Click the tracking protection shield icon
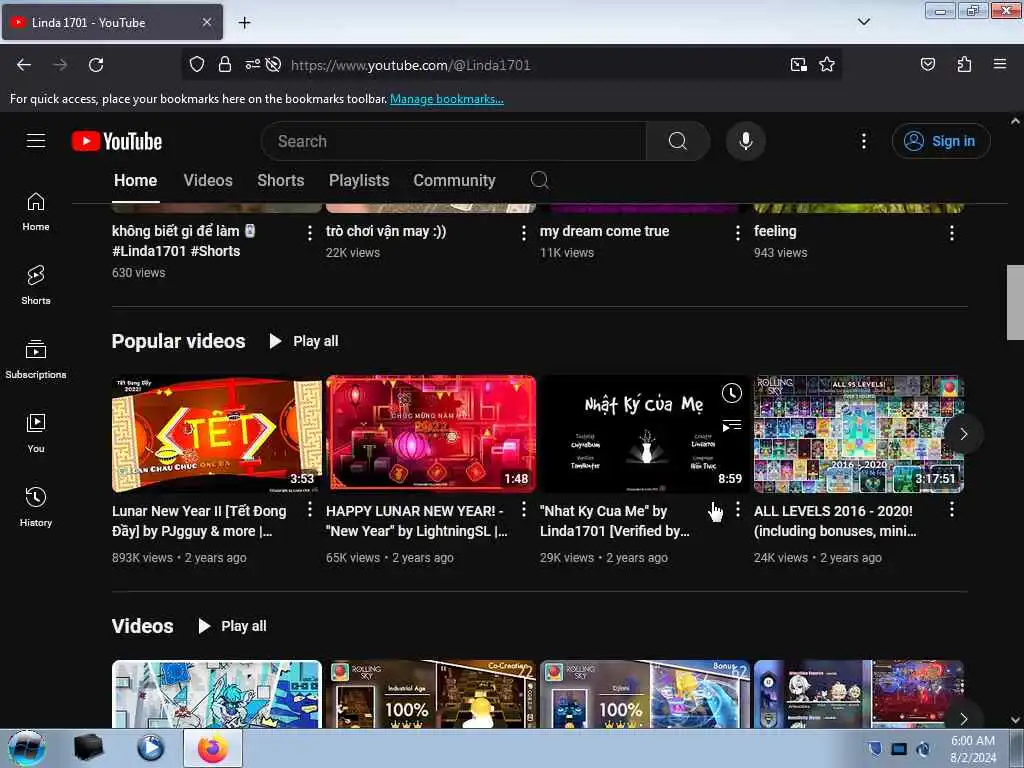The height and width of the screenshot is (768, 1024). (x=197, y=64)
